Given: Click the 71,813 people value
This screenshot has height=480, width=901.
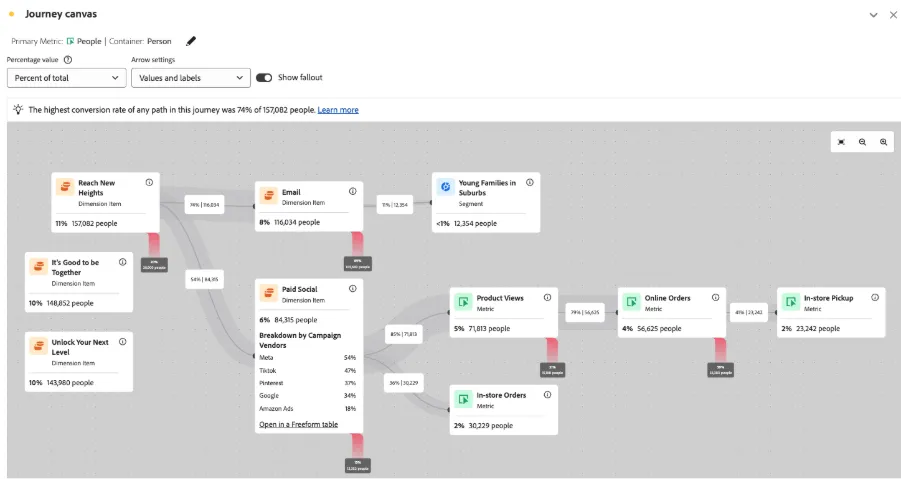Looking at the screenshot, I should point(490,328).
